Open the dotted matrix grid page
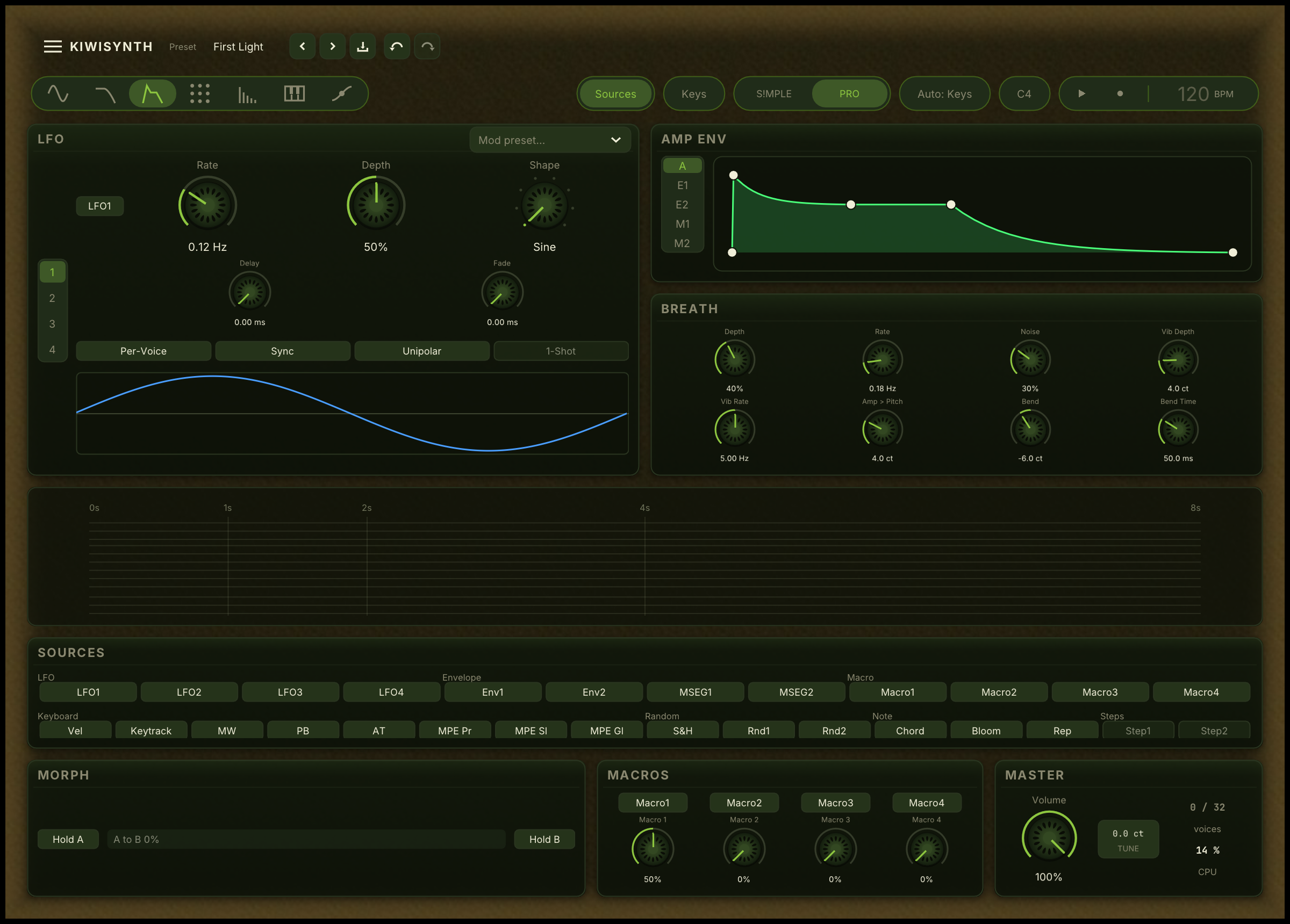 tap(199, 94)
